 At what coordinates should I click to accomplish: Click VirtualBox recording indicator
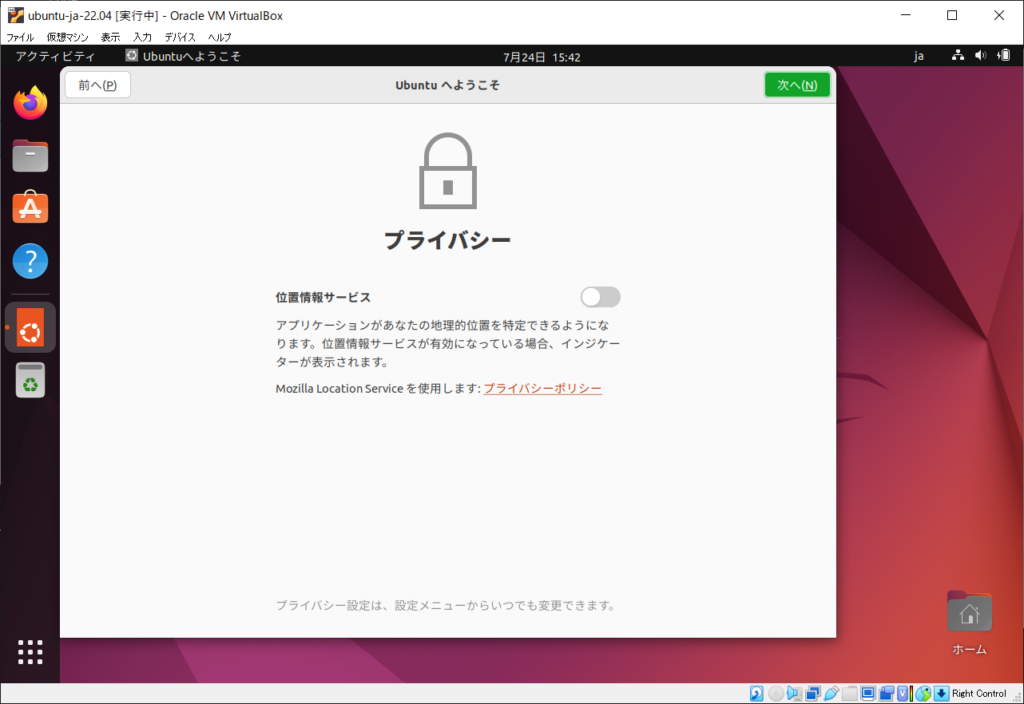click(886, 694)
